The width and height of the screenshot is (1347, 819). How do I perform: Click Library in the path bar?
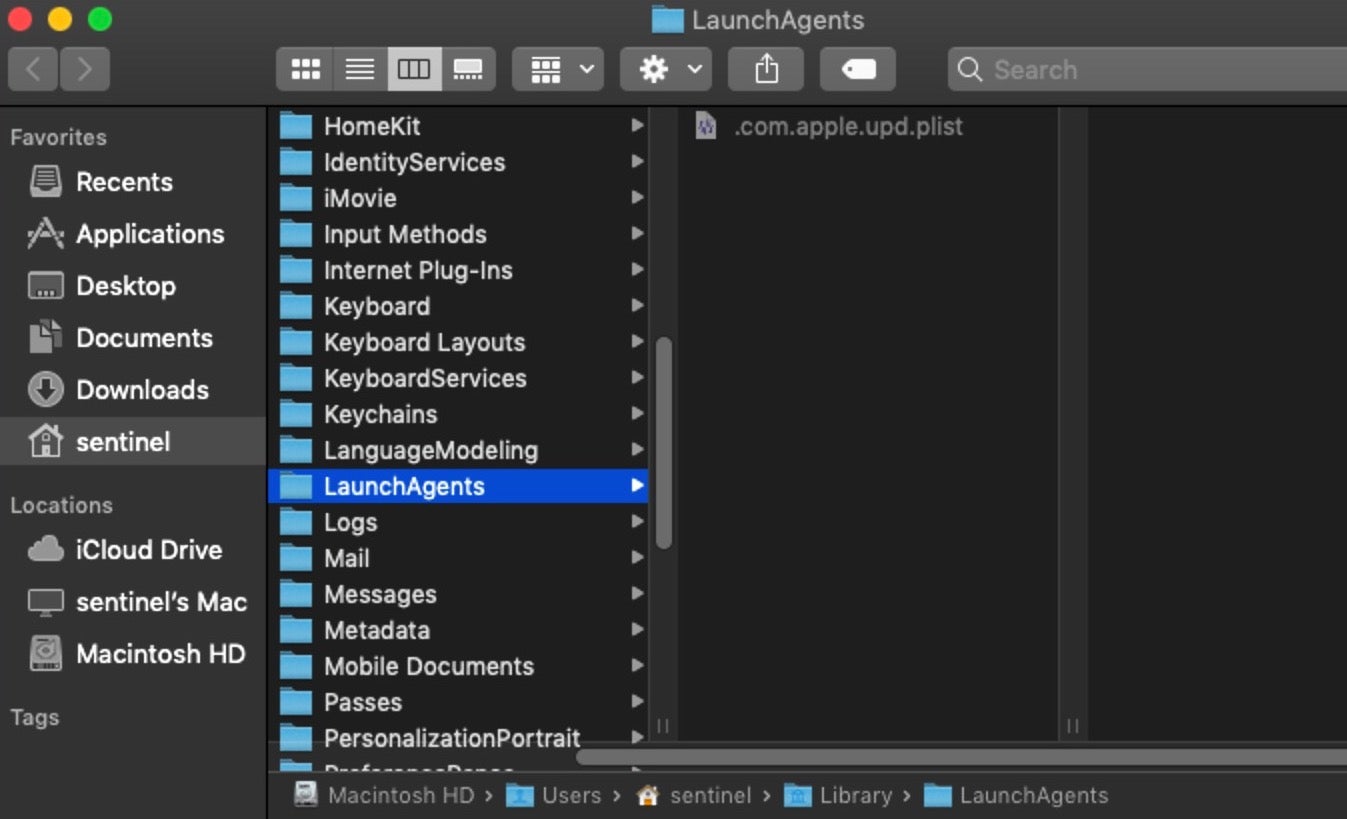[855, 796]
